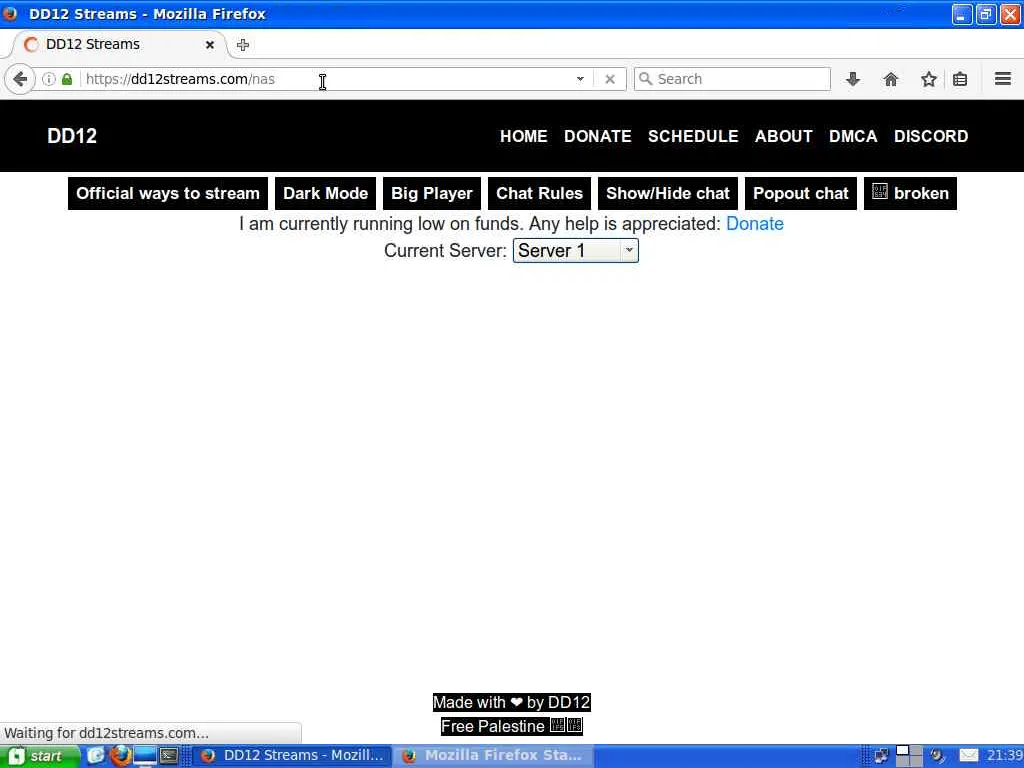Select the DD12 Streams browser tab
This screenshot has width=1024, height=768.
pos(118,44)
